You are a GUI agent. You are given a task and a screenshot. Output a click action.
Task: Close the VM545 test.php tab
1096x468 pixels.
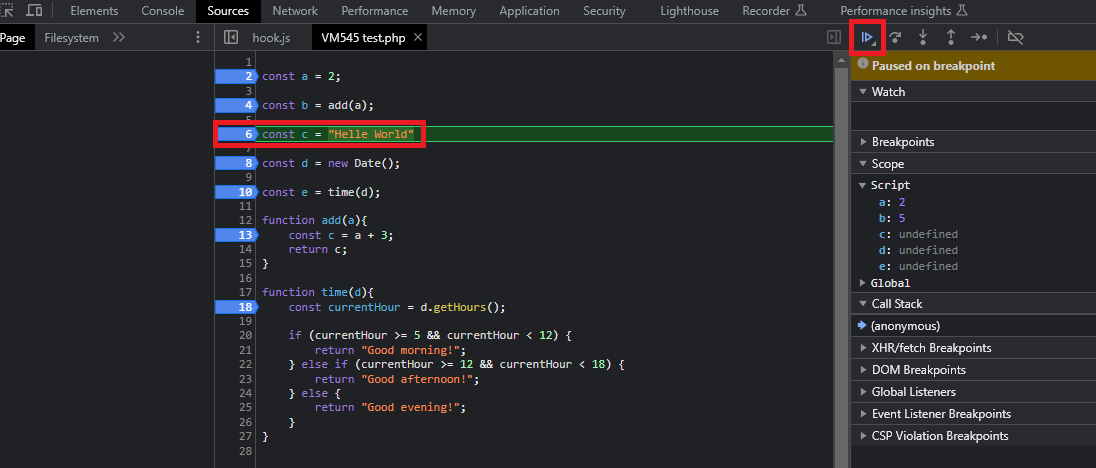coord(418,38)
